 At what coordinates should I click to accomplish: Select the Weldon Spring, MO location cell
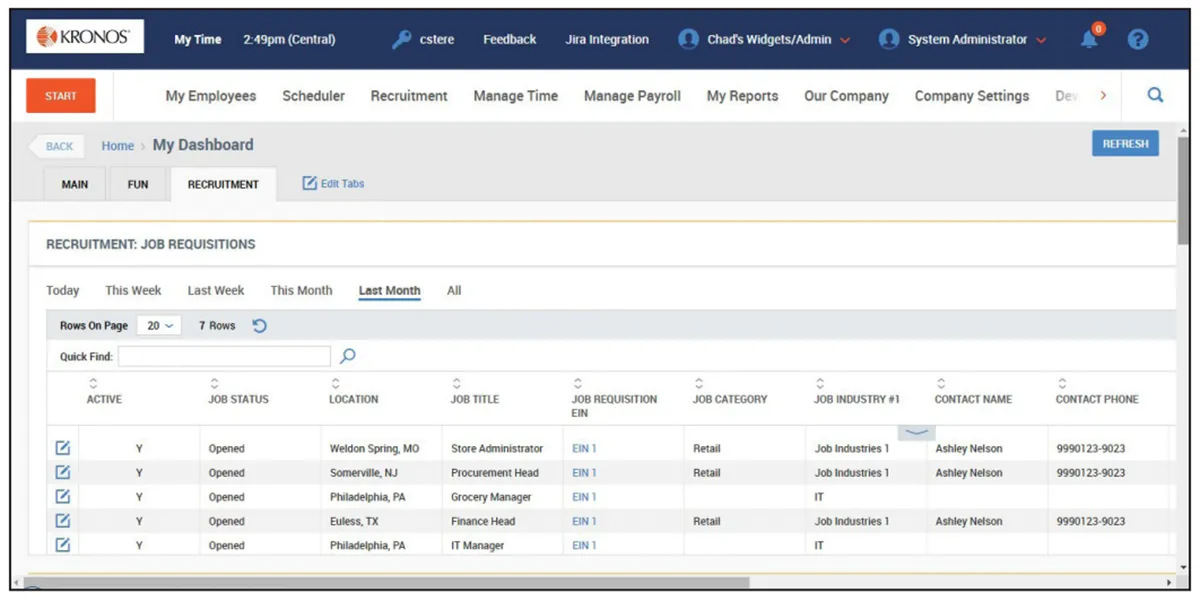374,449
